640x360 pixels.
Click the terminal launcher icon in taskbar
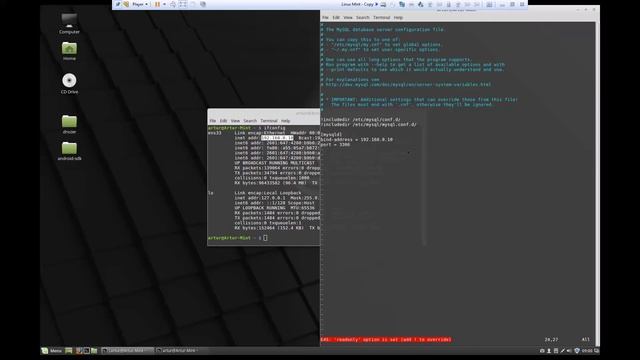coord(87,351)
